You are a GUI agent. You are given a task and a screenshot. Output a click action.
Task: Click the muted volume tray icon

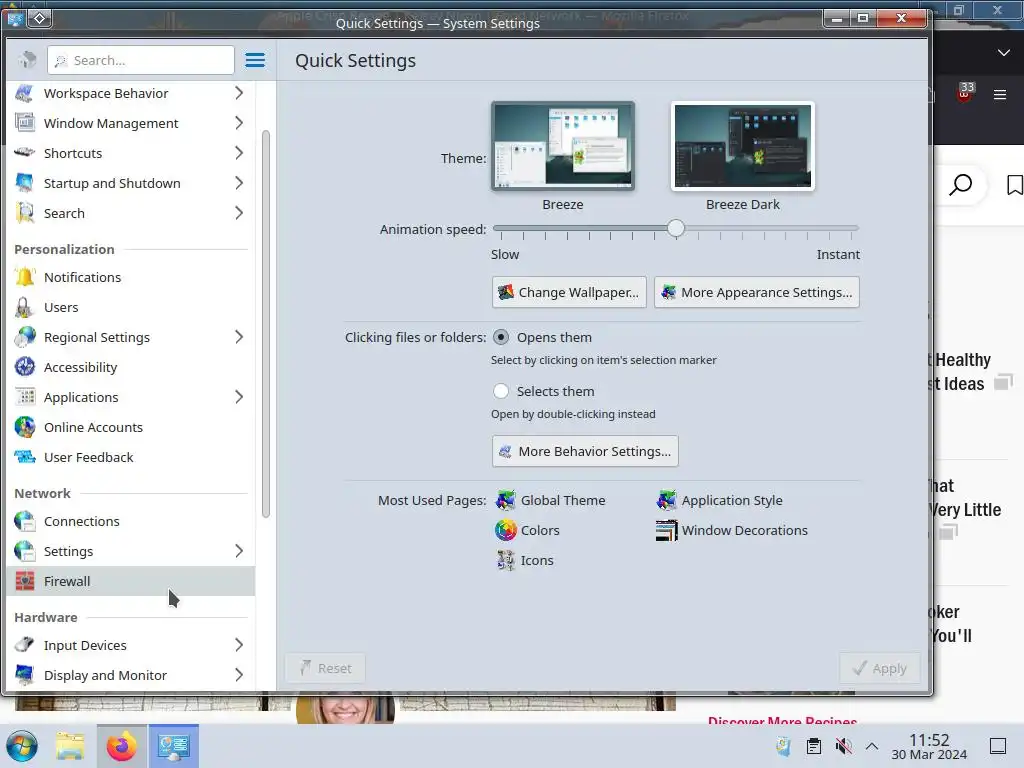tap(843, 746)
